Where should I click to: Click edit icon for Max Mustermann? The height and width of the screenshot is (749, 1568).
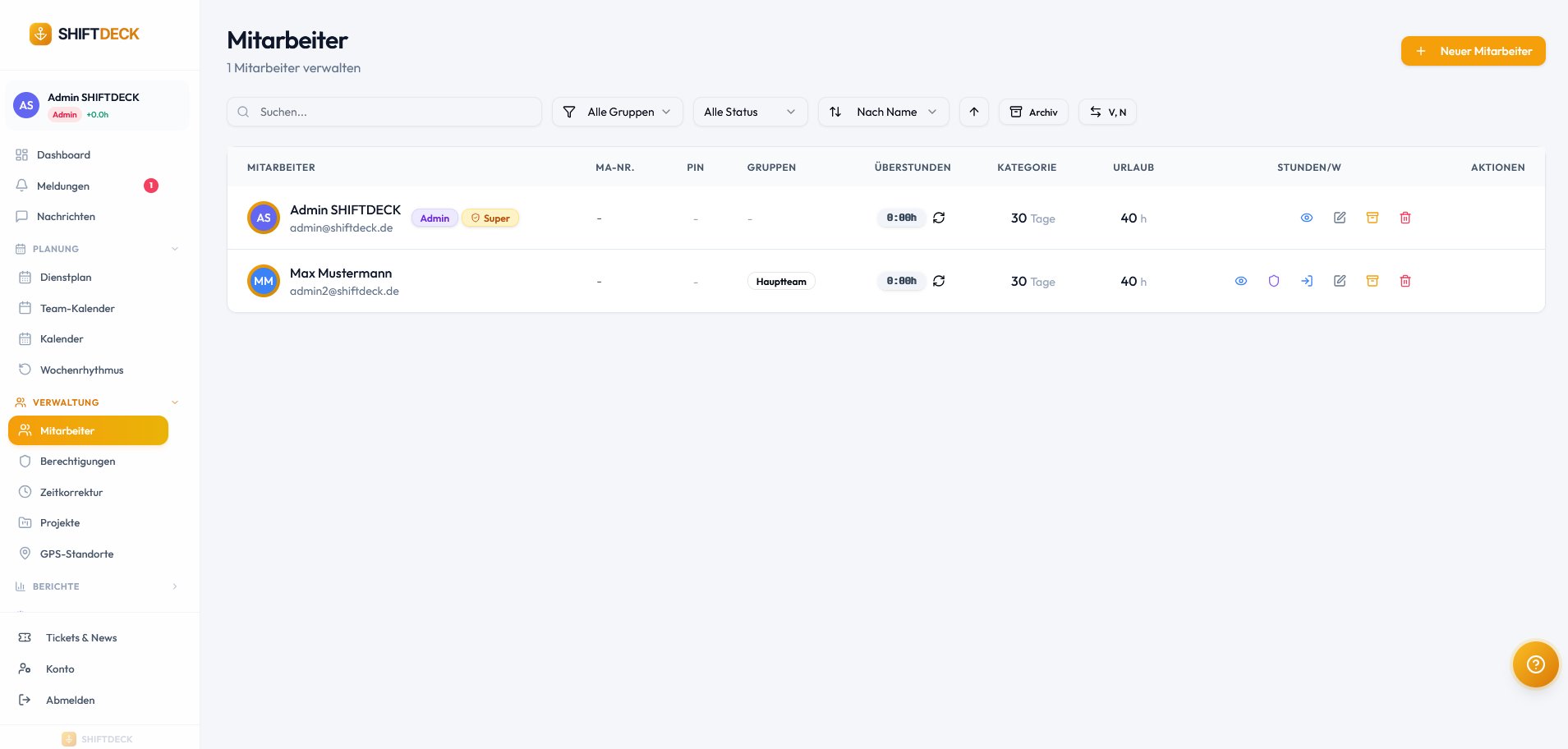(x=1340, y=281)
